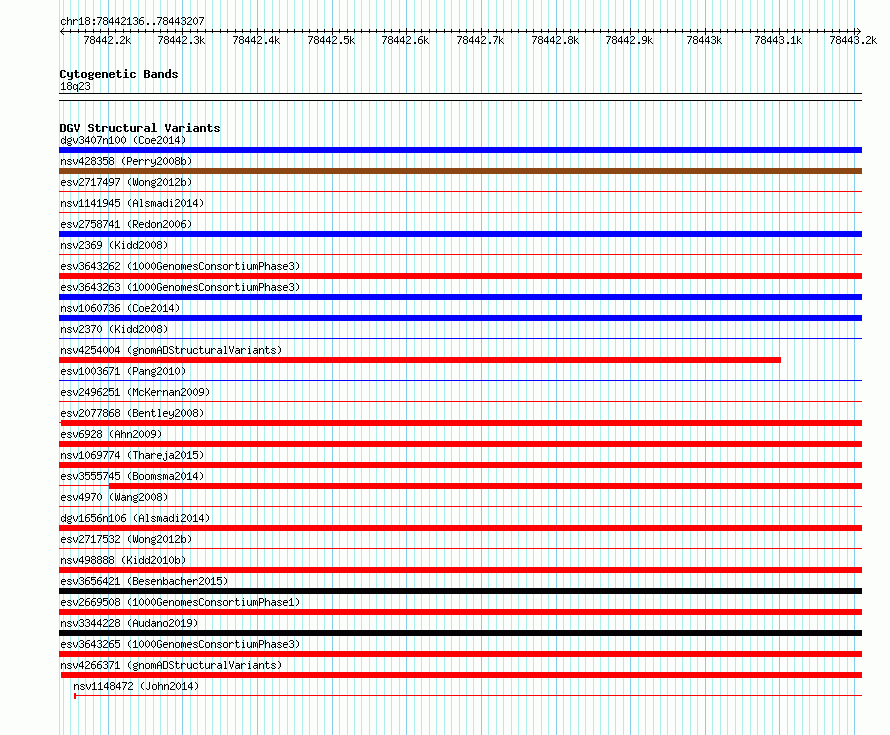Click the shorter red bar under nsv4254004
This screenshot has width=890, height=735.
click(420, 360)
